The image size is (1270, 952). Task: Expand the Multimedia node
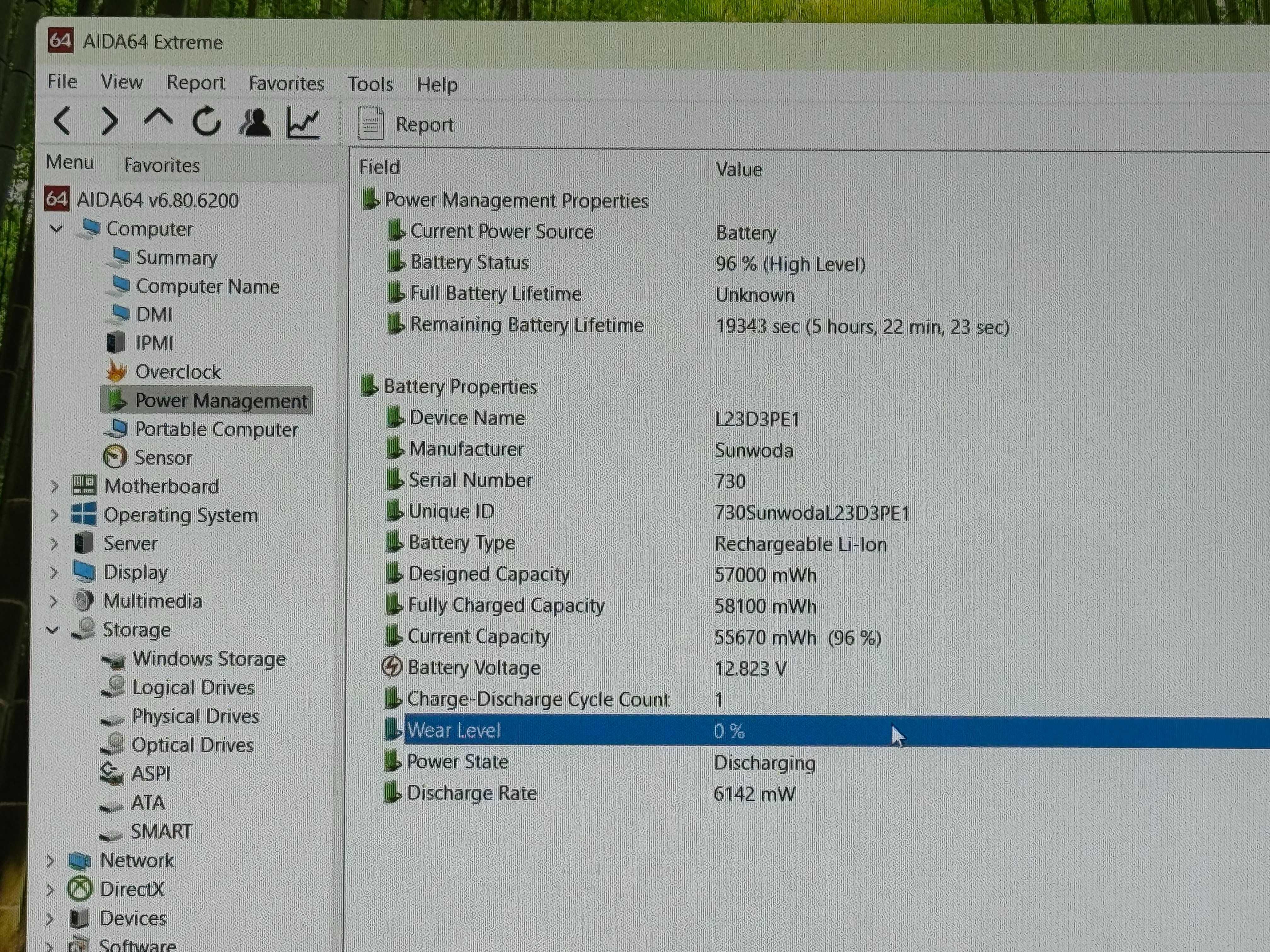[53, 601]
